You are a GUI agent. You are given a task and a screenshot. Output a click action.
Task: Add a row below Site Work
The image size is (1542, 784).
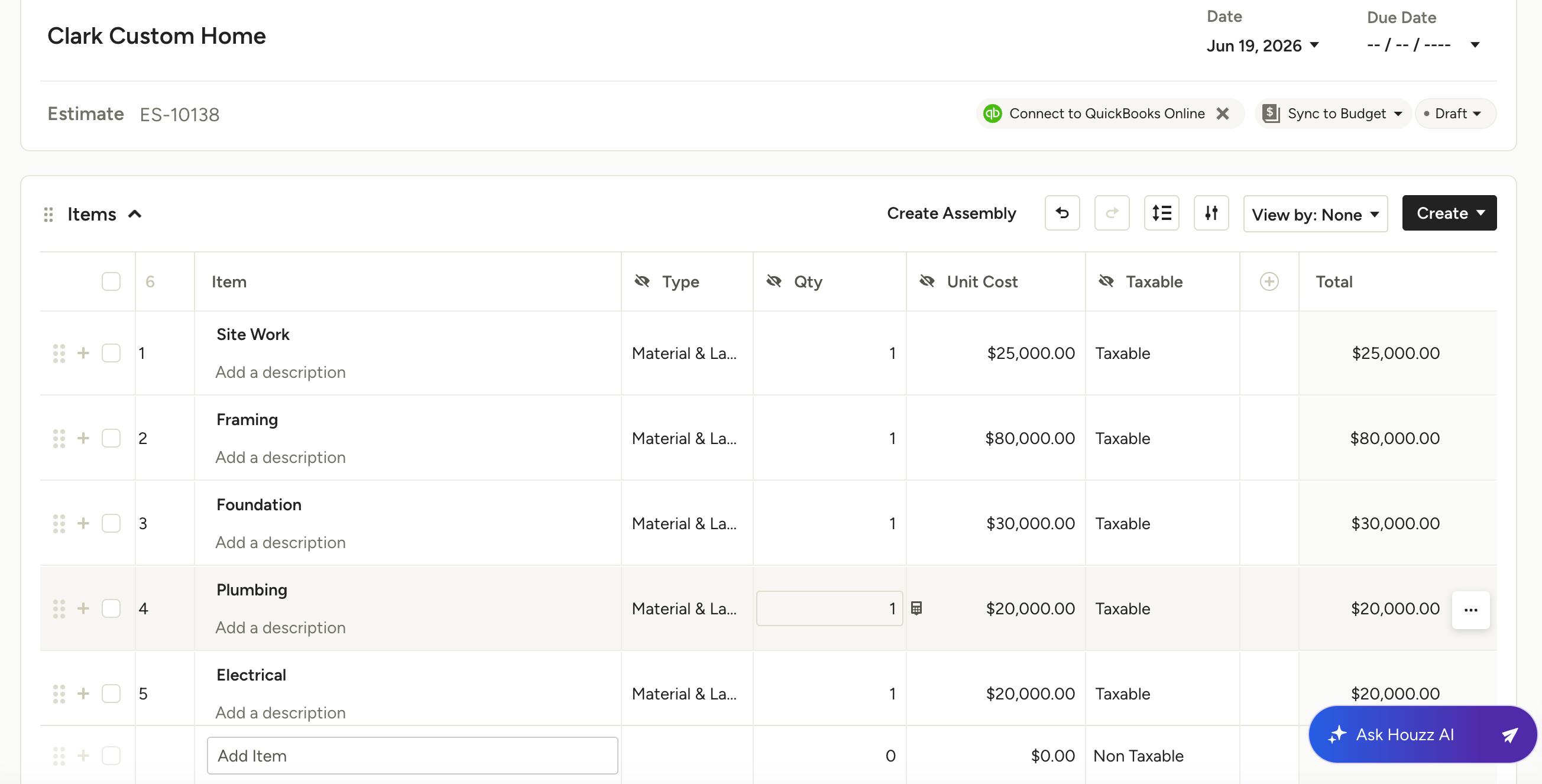83,353
